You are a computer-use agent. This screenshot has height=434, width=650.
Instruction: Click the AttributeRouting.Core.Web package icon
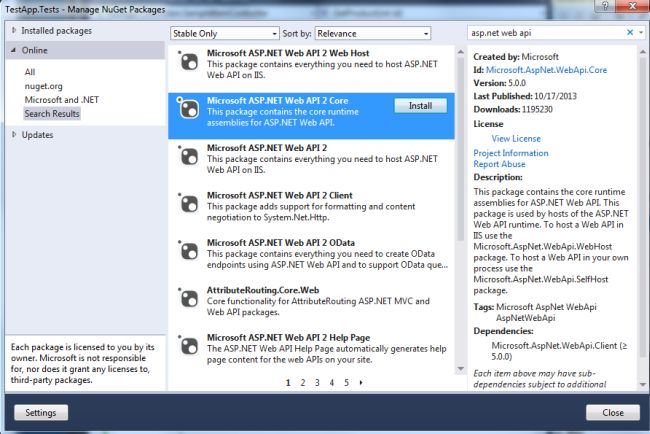coord(189,299)
